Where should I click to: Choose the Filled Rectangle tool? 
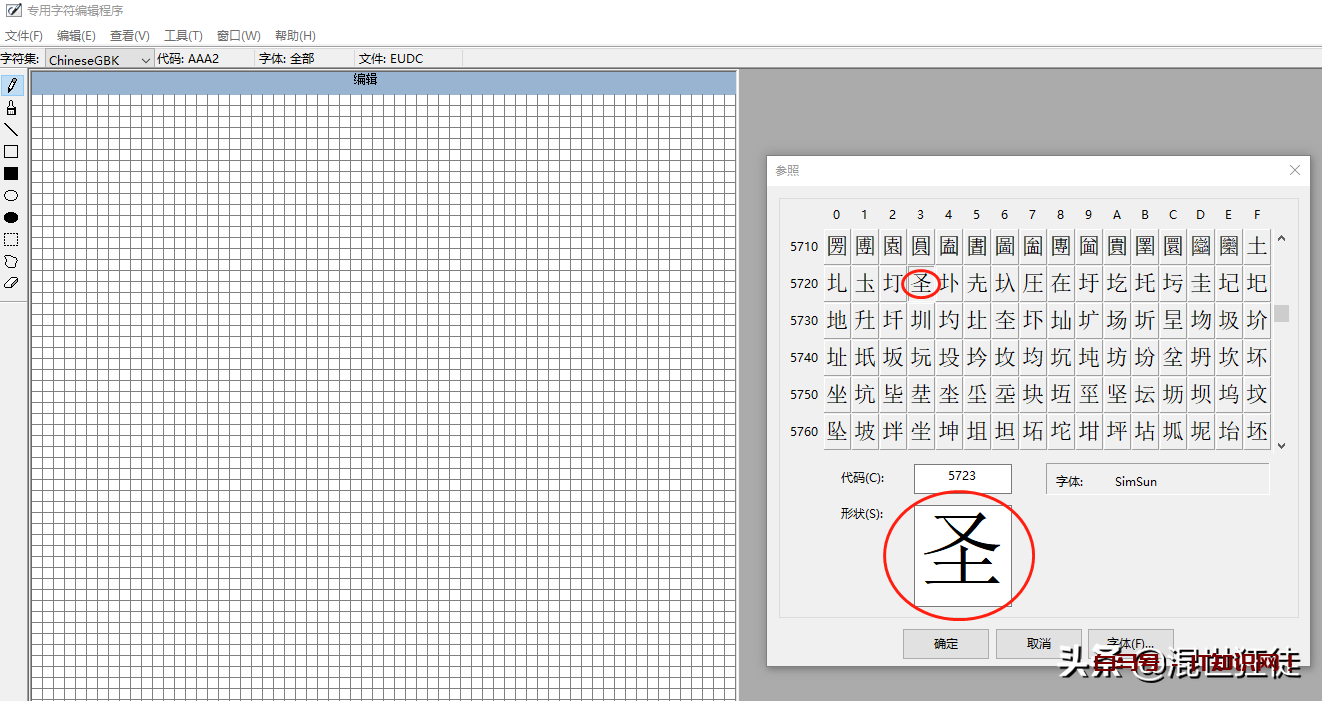tap(12, 173)
